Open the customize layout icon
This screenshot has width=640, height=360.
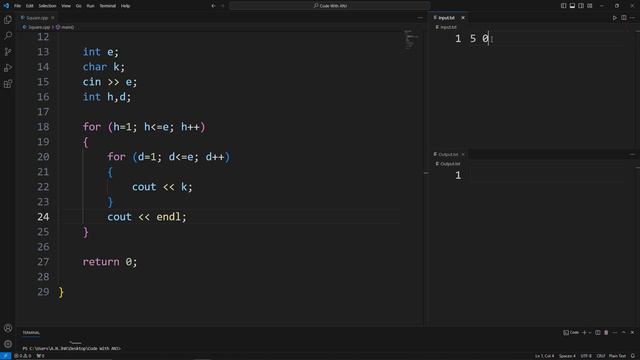pos(590,6)
